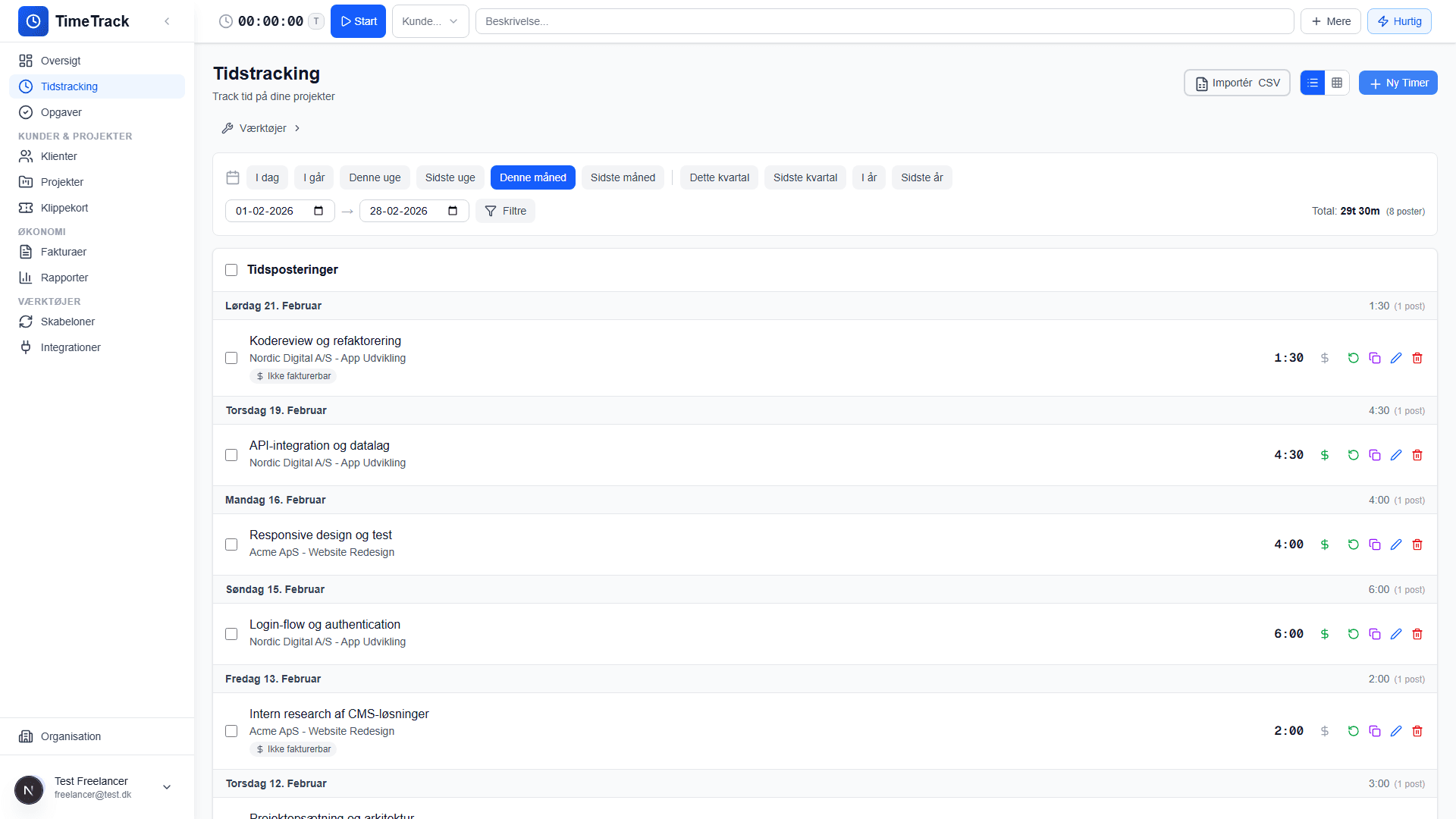Select the Sidste år date preset
Screen dimensions: 1456x819
[x=921, y=177]
